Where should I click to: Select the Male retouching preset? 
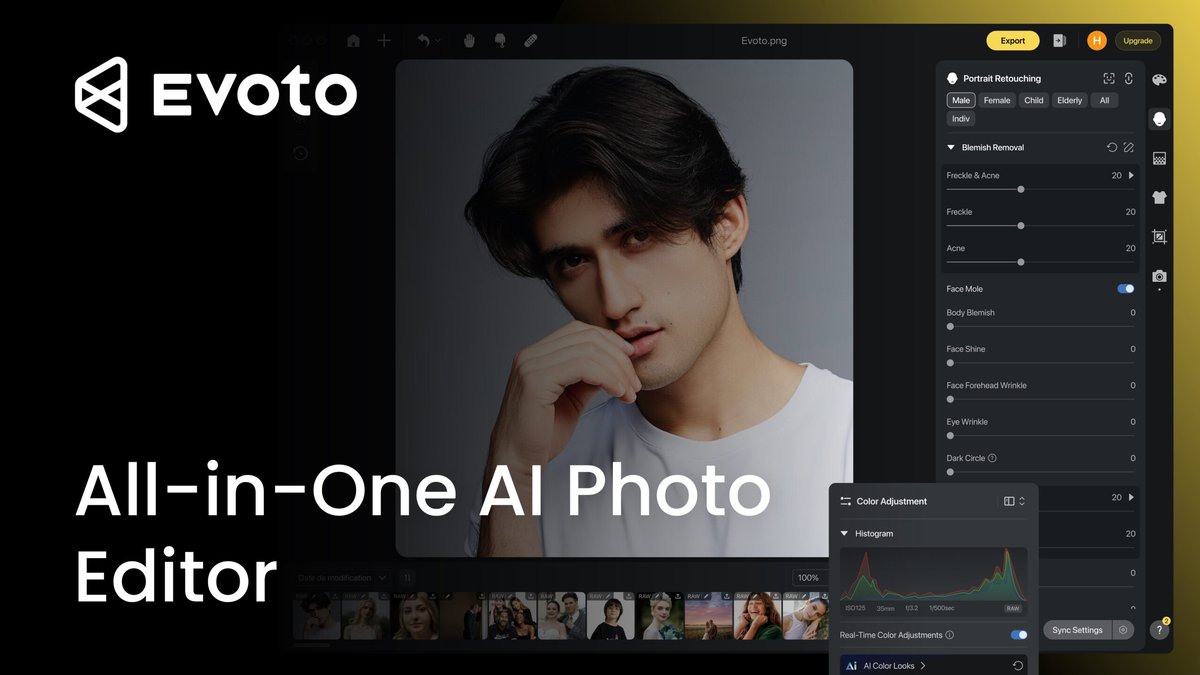click(x=960, y=100)
